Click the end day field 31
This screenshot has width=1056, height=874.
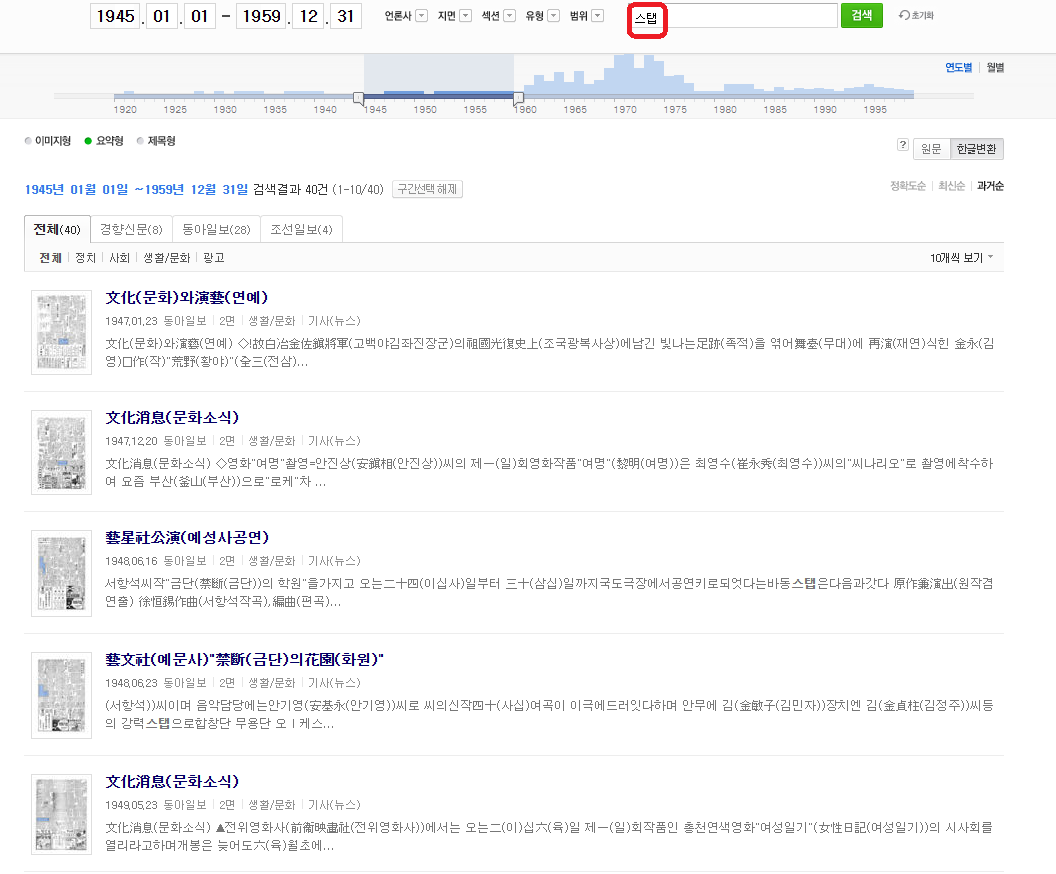click(x=345, y=16)
